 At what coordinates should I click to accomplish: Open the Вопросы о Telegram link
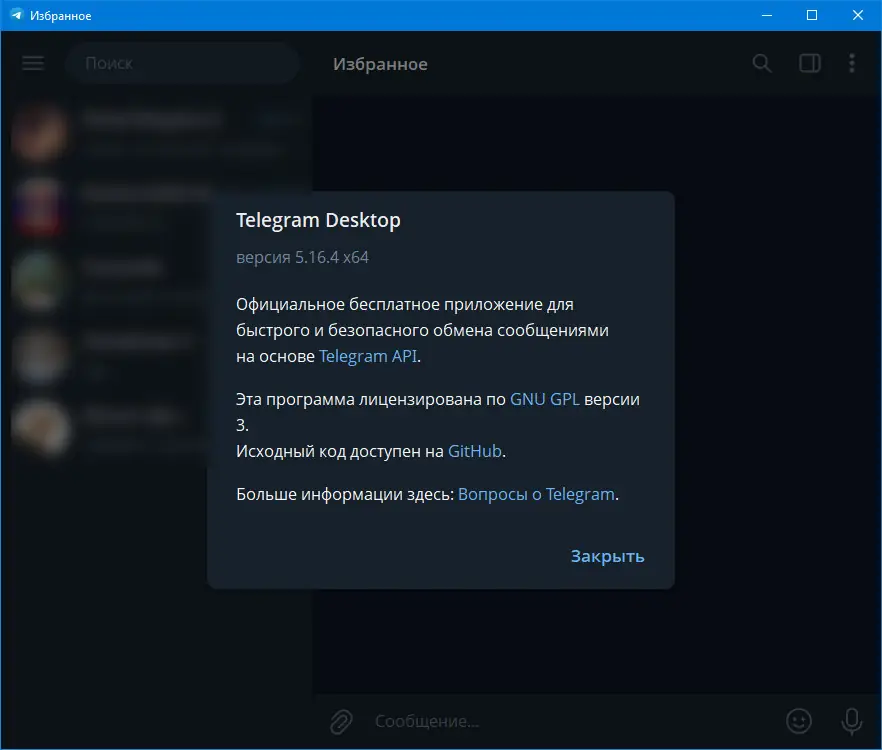536,494
